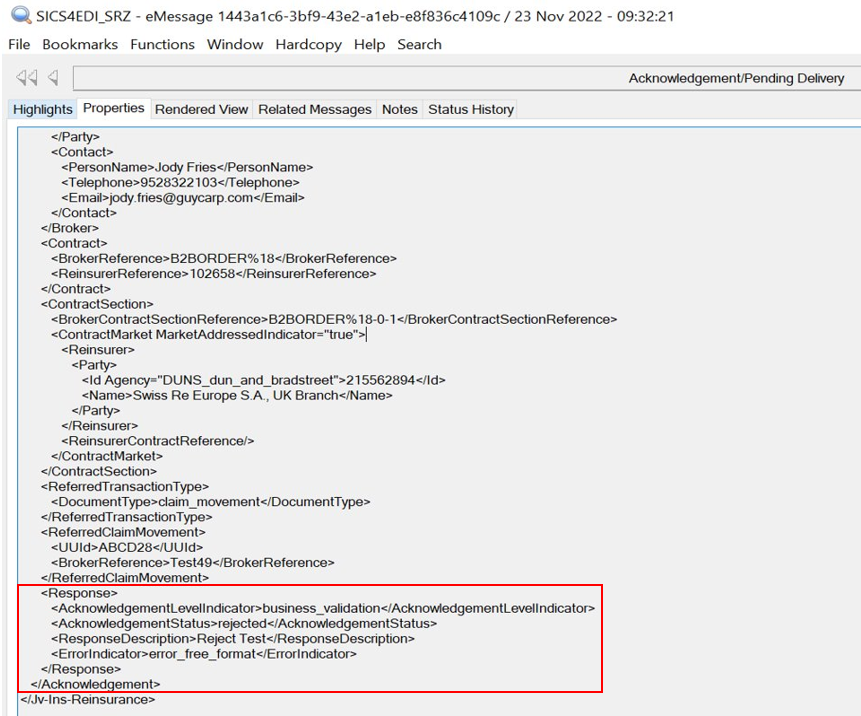Image resolution: width=861 pixels, height=716 pixels.
Task: Show the Notes tab
Action: (399, 109)
